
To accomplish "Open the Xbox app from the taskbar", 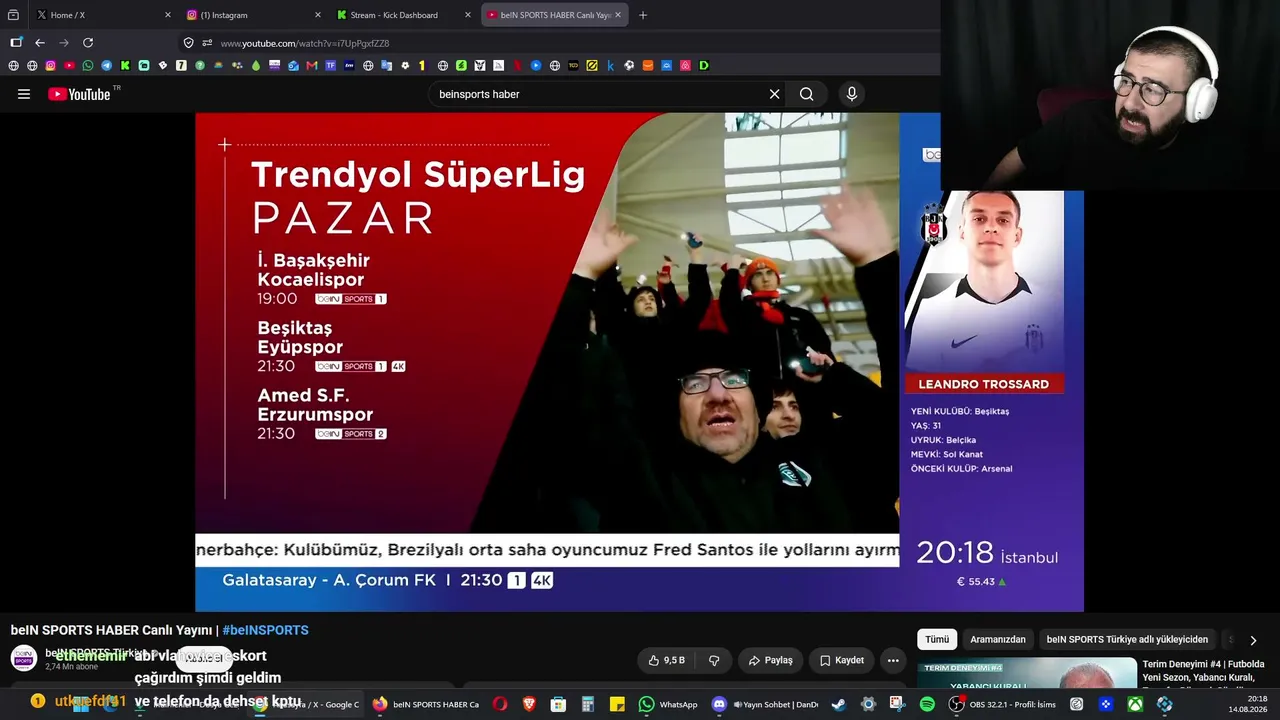I will 1135,704.
